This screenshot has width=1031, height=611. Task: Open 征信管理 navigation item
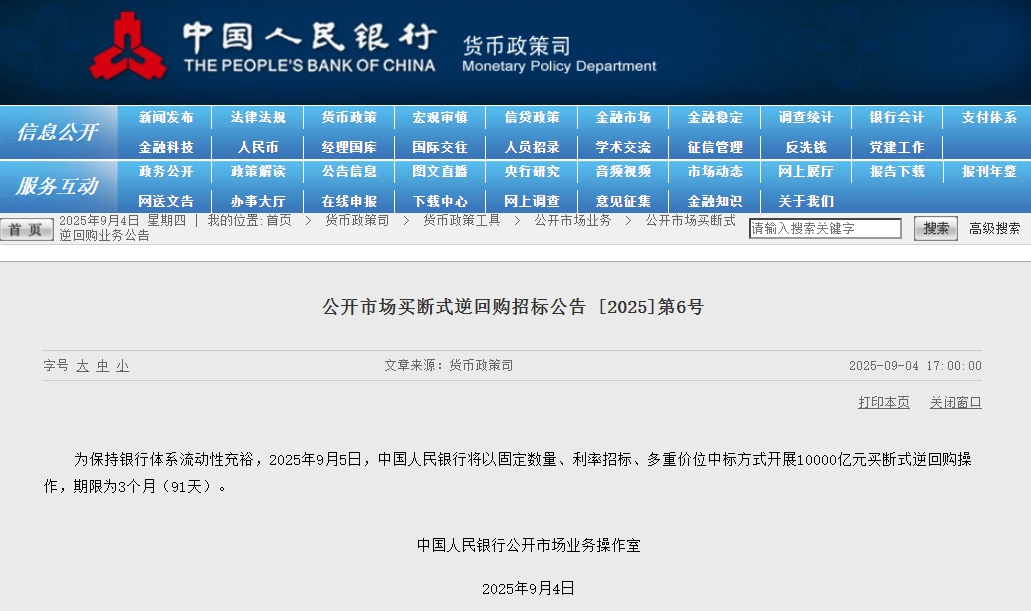(715, 147)
